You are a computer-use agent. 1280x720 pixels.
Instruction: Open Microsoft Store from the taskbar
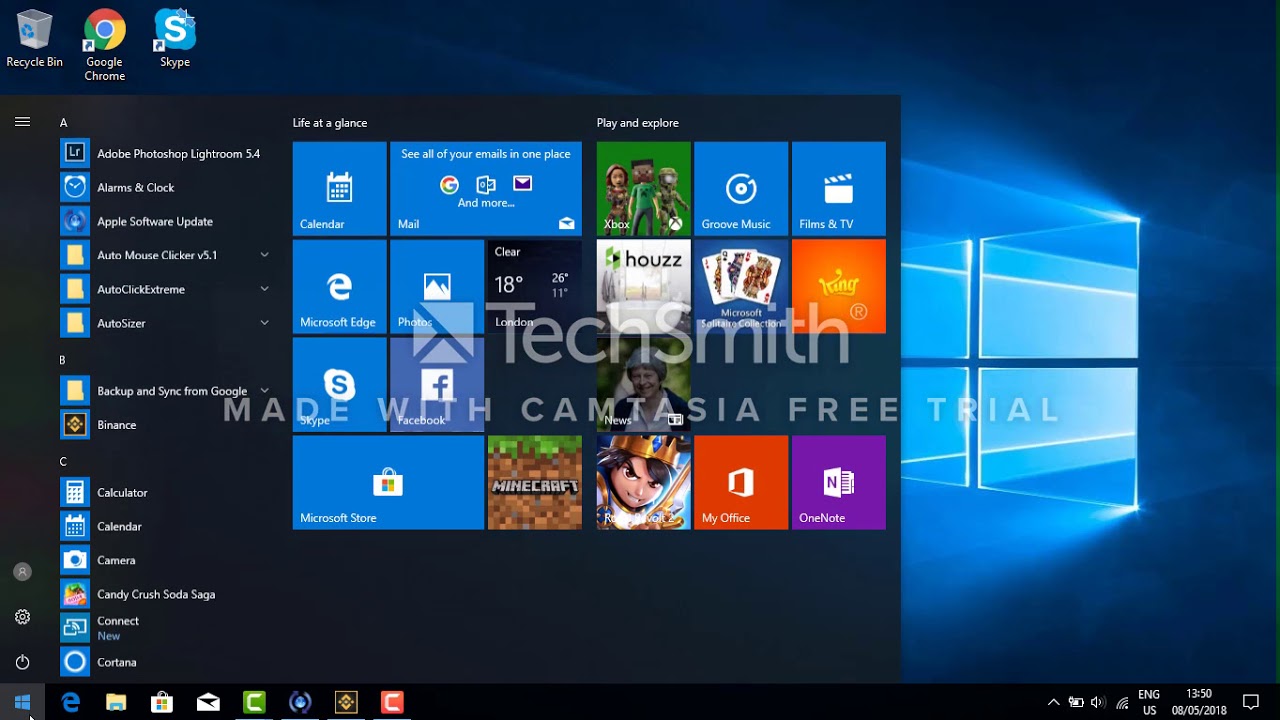click(x=162, y=702)
